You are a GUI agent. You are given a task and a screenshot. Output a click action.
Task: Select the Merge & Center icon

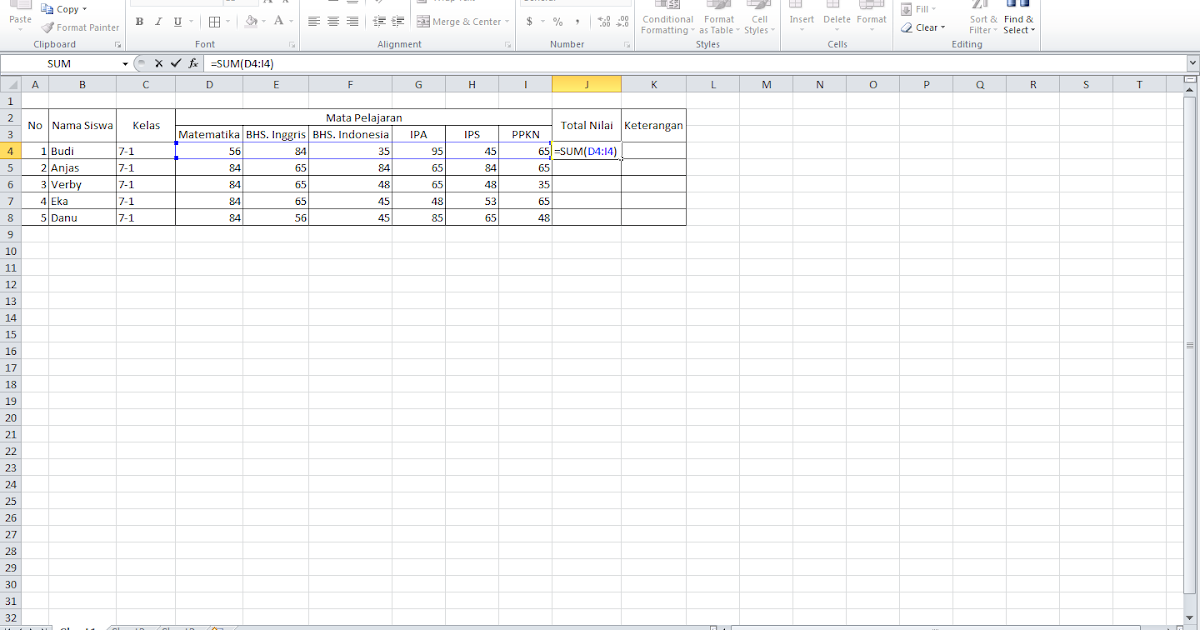(x=423, y=20)
